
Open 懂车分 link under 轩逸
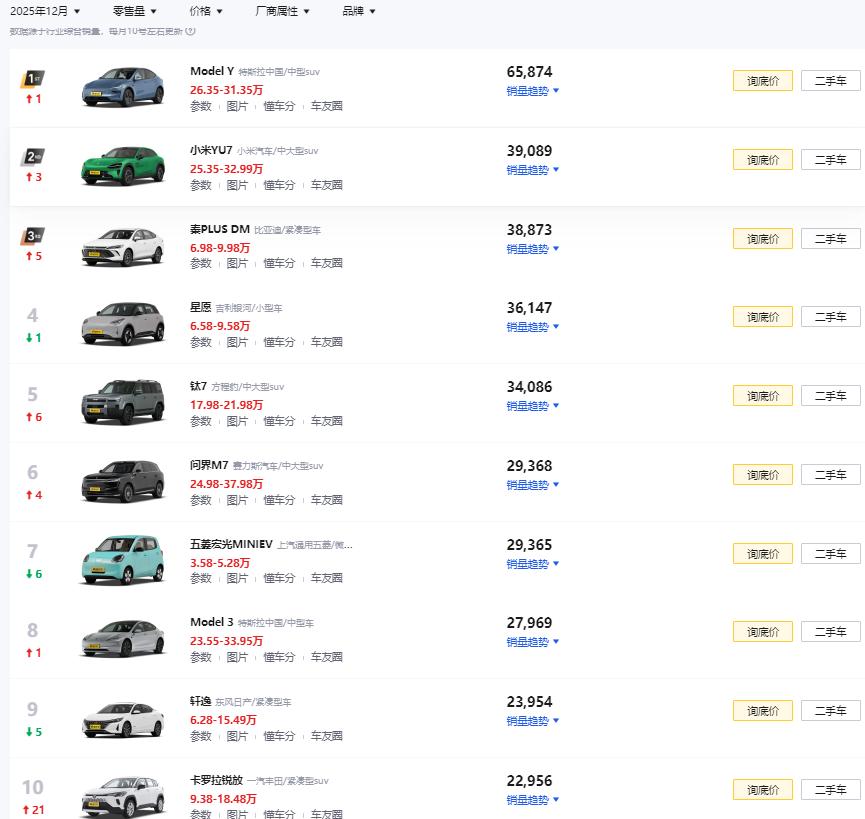[x=279, y=736]
